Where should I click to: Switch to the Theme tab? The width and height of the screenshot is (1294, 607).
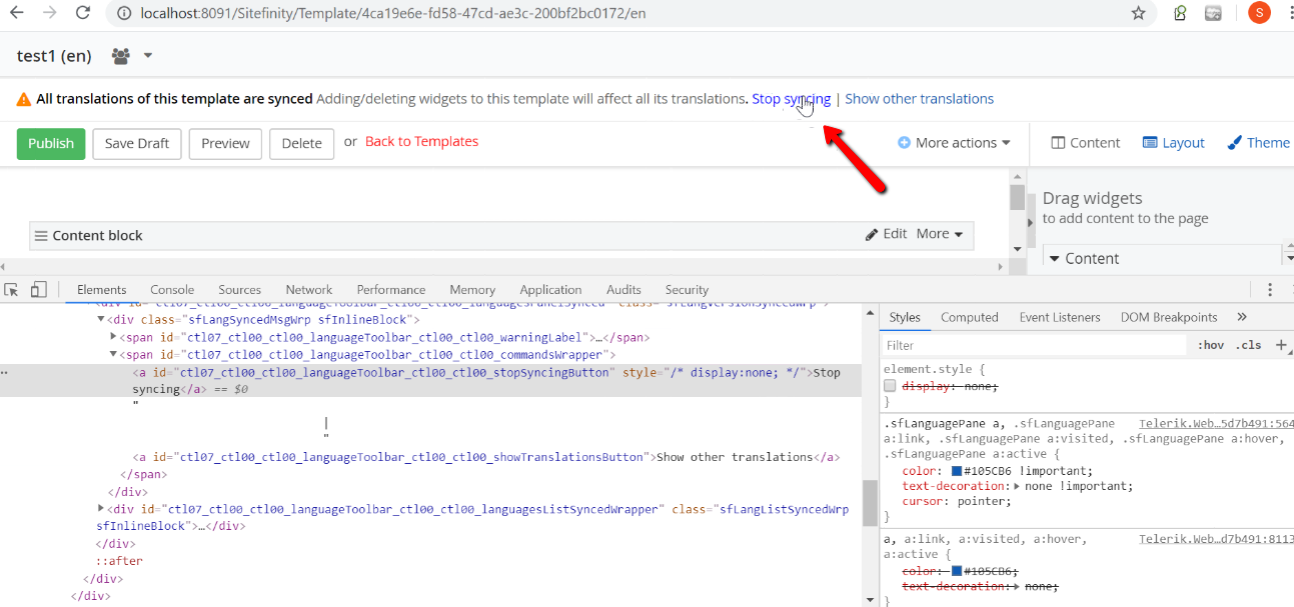tap(1258, 143)
